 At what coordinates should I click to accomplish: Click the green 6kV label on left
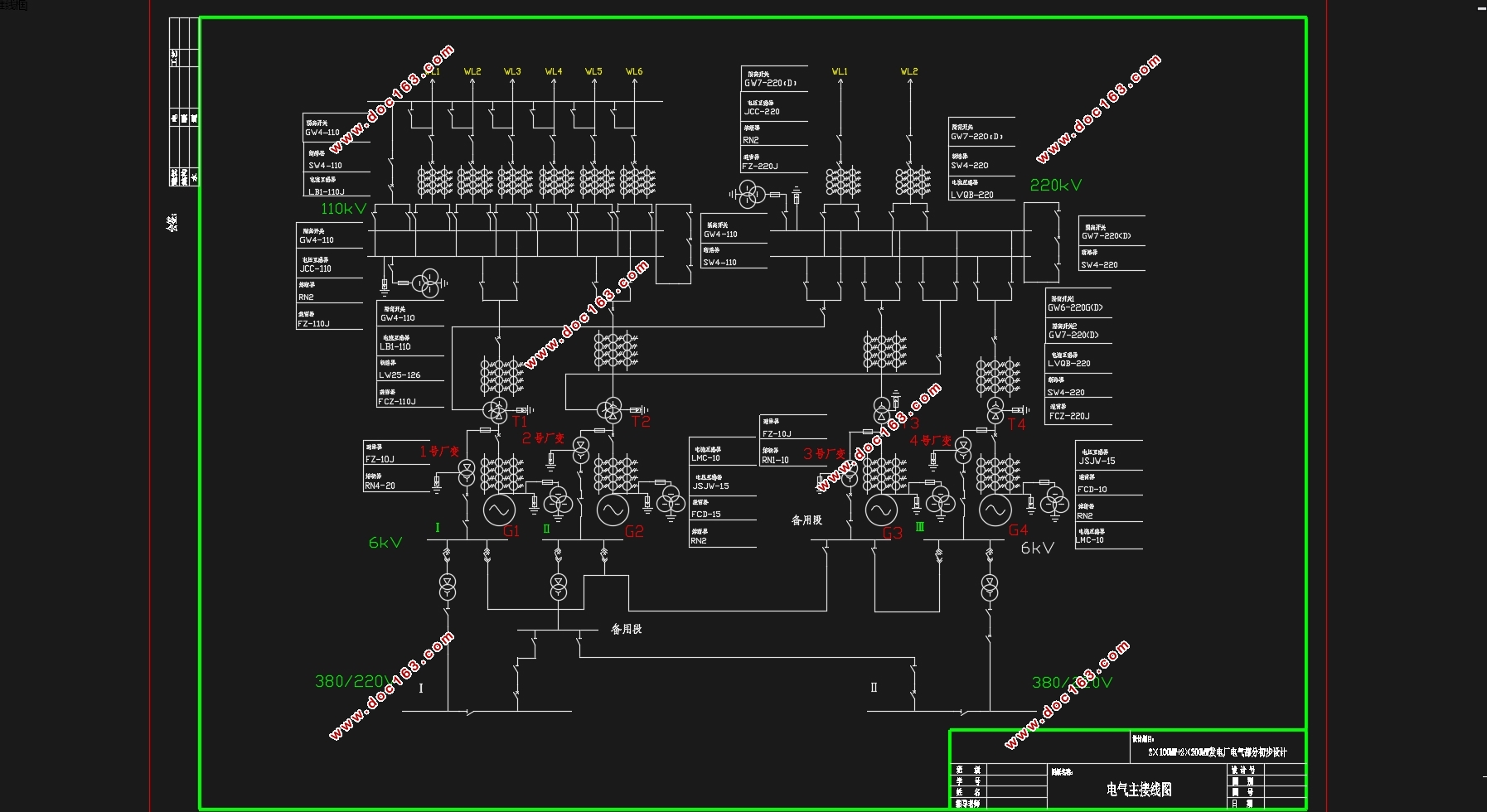(x=385, y=543)
